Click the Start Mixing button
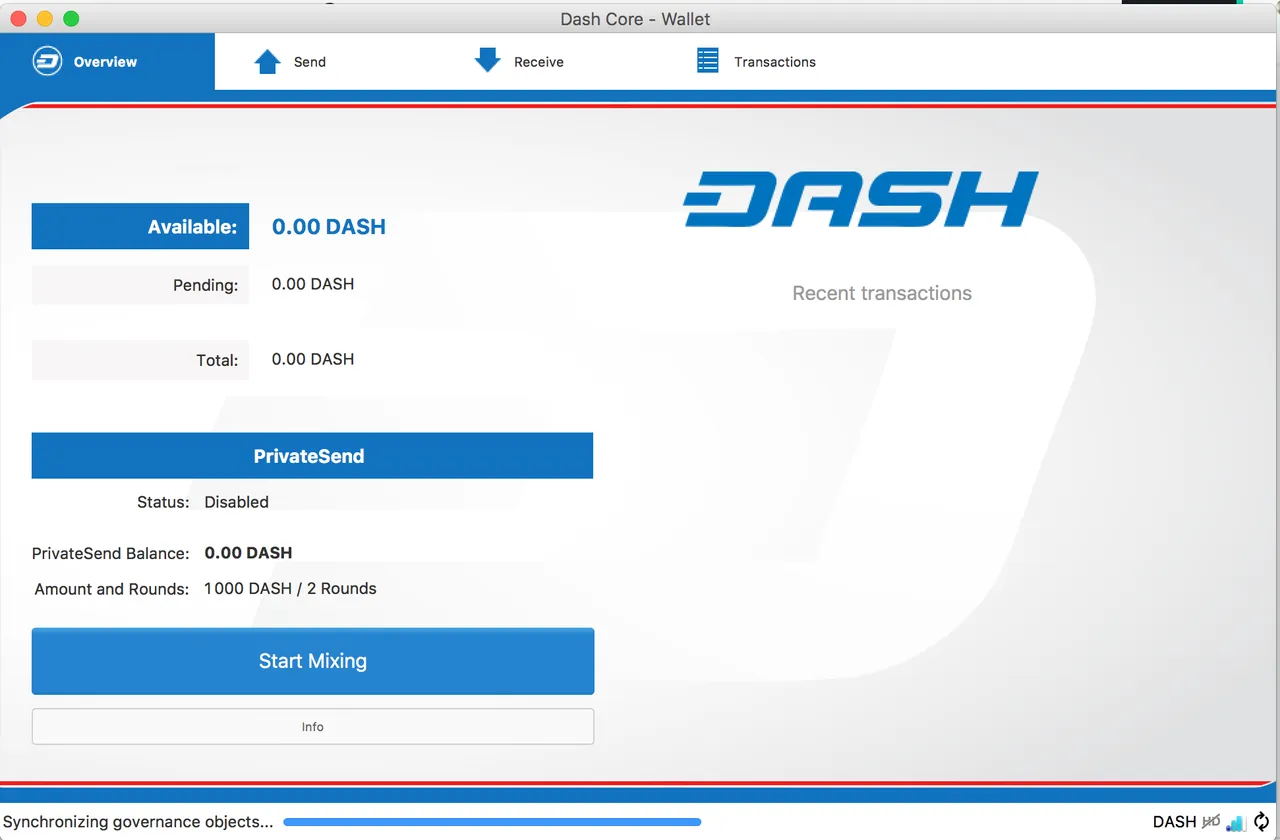 pos(313,661)
